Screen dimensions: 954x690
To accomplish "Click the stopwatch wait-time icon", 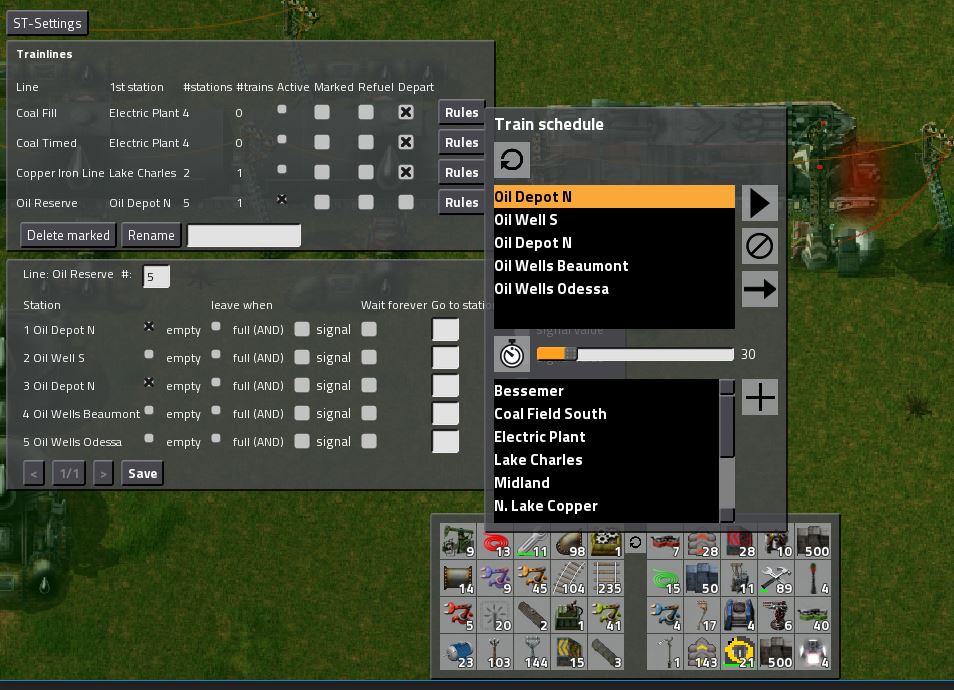I will pyautogui.click(x=511, y=354).
